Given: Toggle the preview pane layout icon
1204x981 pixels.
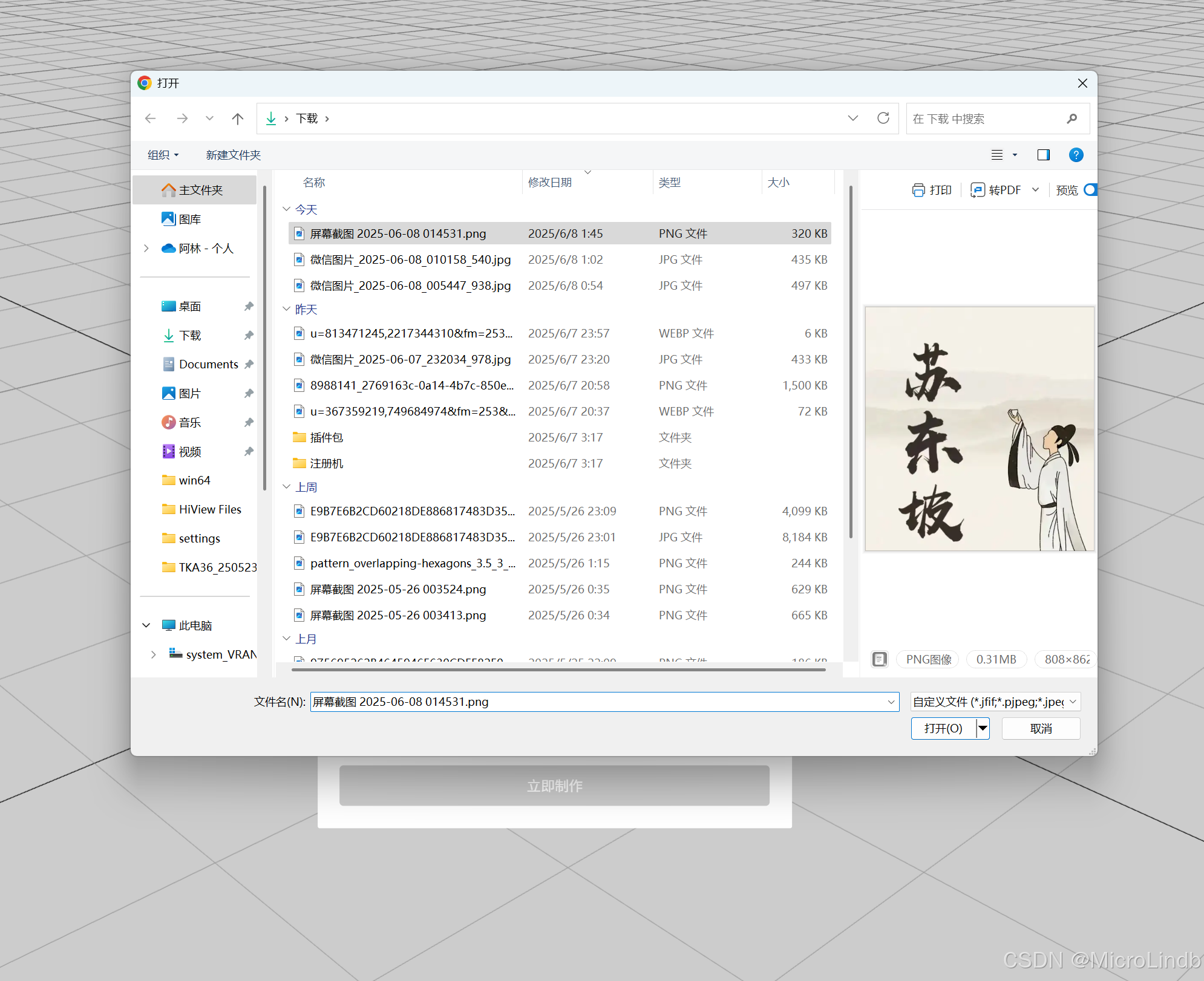Looking at the screenshot, I should 1044,155.
